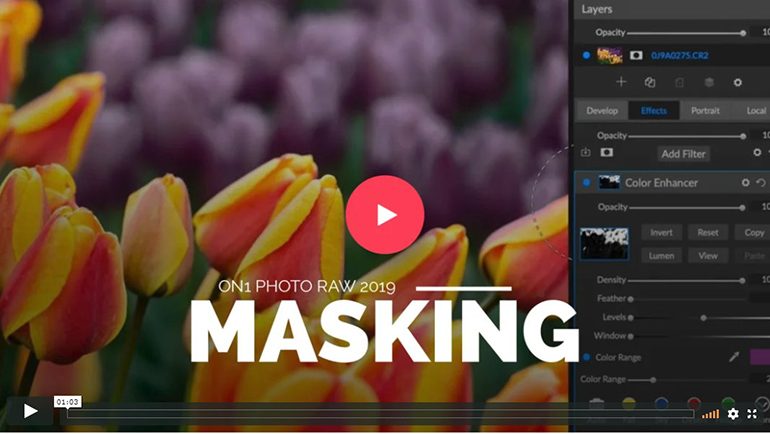Viewport: 770px width, 434px height.
Task: Toggle the Color Range enable dot
Action: 586,357
